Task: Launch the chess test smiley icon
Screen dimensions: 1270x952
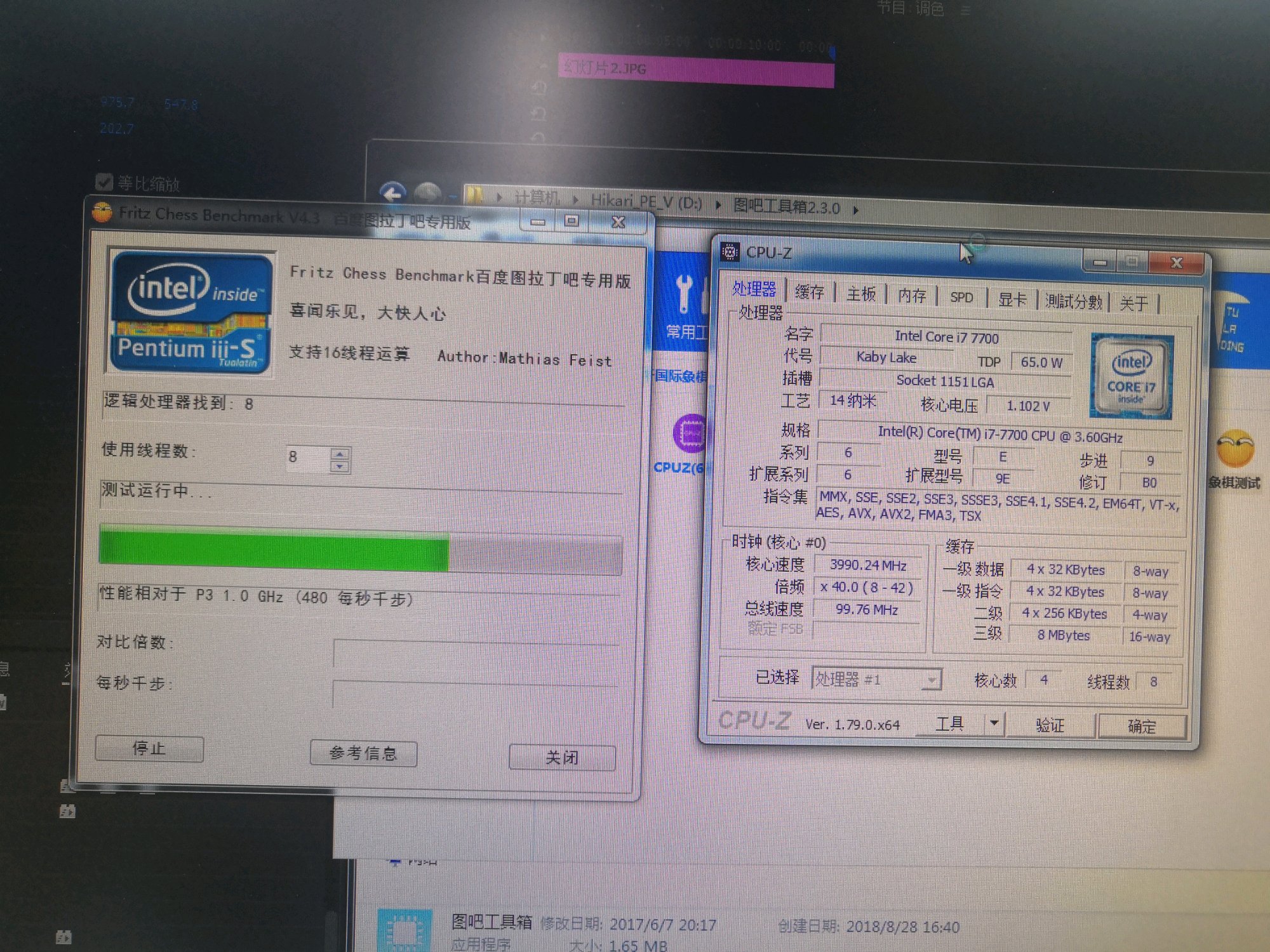Action: (x=1234, y=449)
